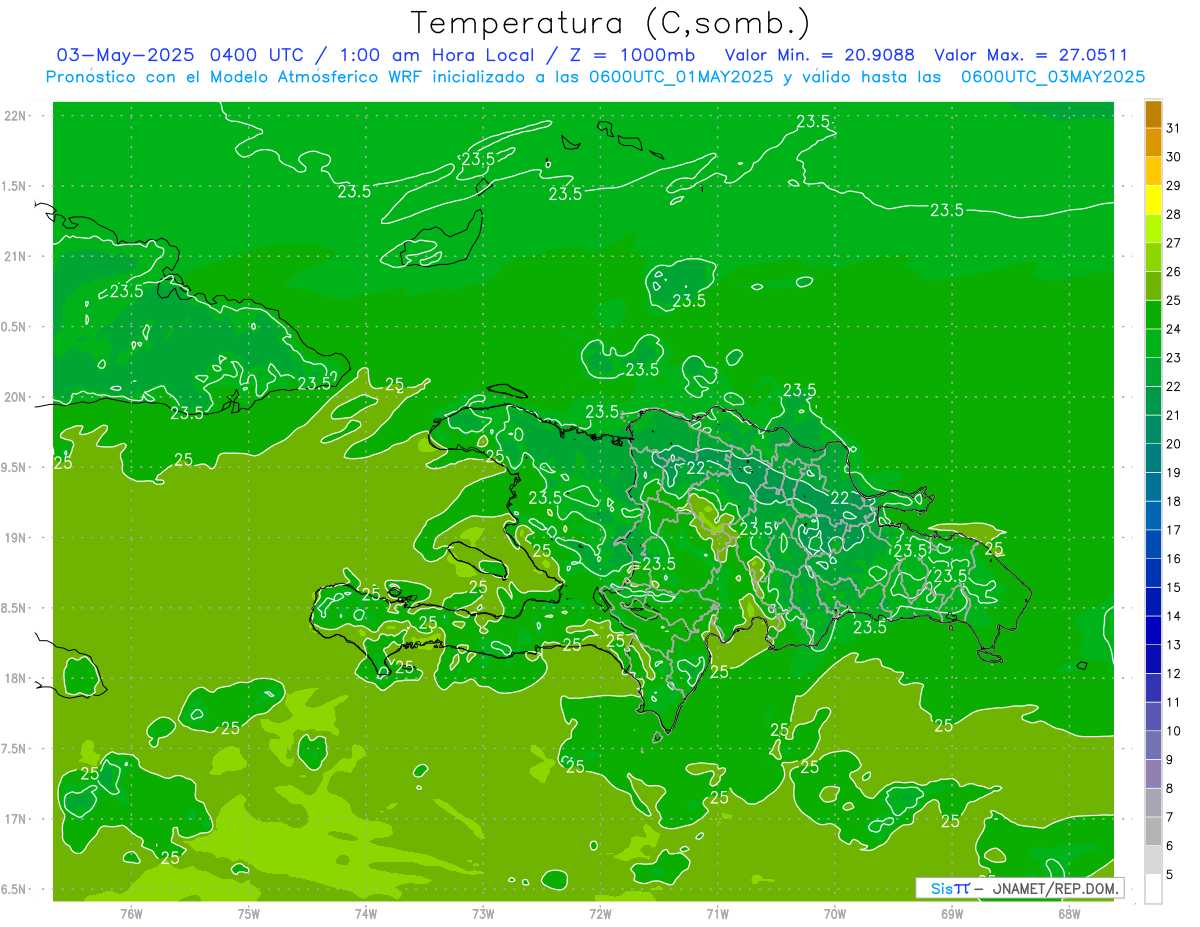
Task: Click the '71W' longitude axis label
Action: [x=717, y=913]
